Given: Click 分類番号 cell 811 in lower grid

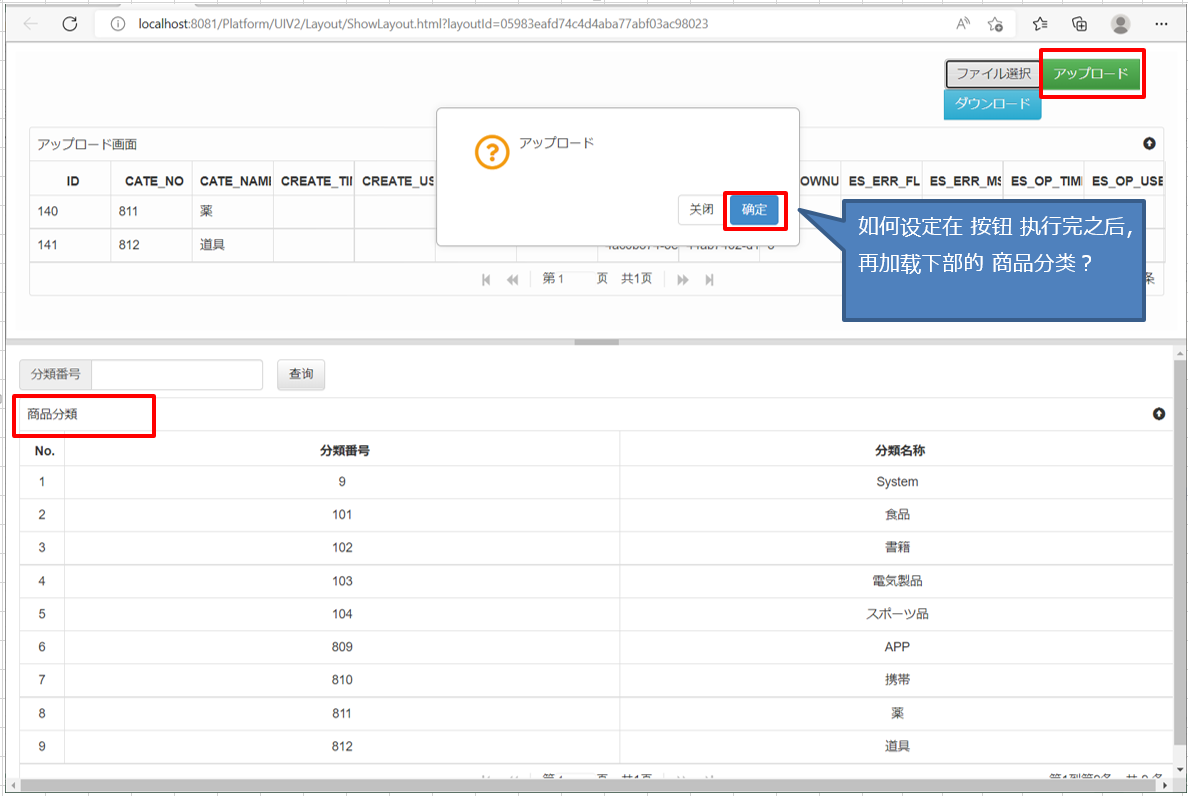Looking at the screenshot, I should pos(342,713).
